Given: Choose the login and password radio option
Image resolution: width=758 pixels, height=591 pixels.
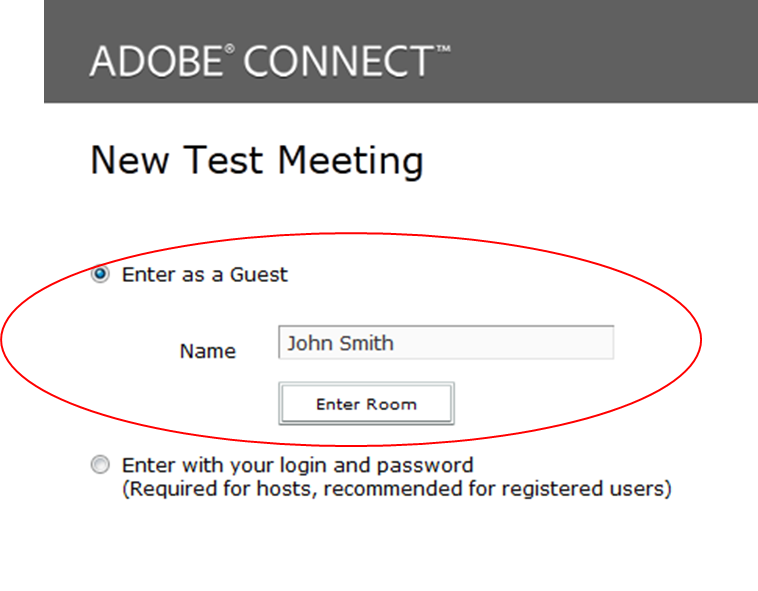Looking at the screenshot, I should 100,464.
